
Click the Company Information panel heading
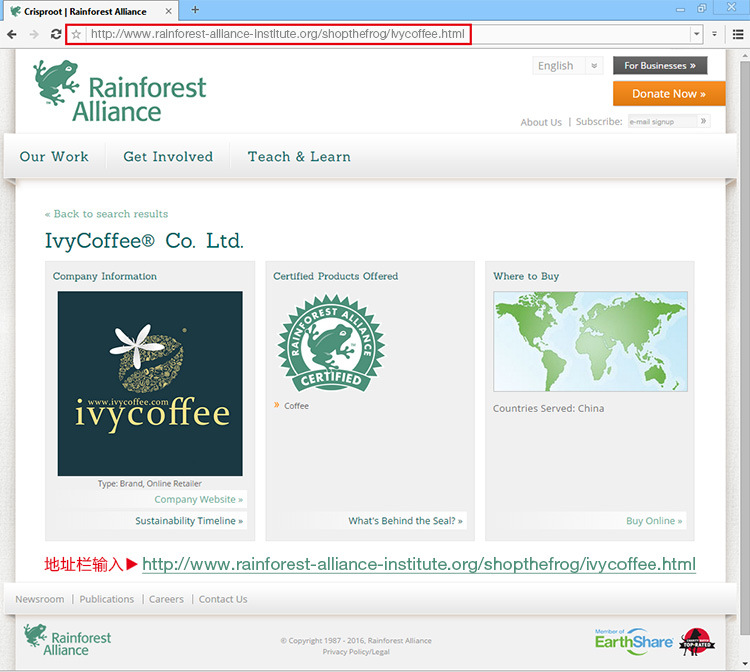[x=105, y=276]
